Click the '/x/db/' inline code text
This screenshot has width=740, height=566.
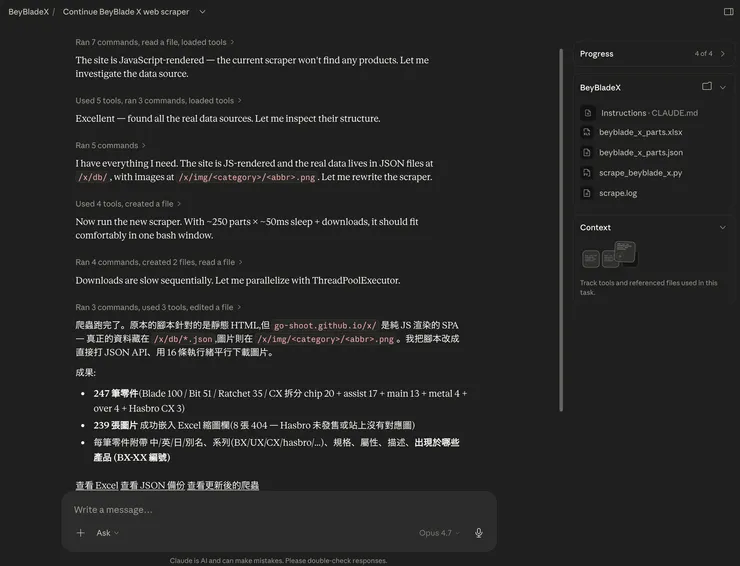92,177
